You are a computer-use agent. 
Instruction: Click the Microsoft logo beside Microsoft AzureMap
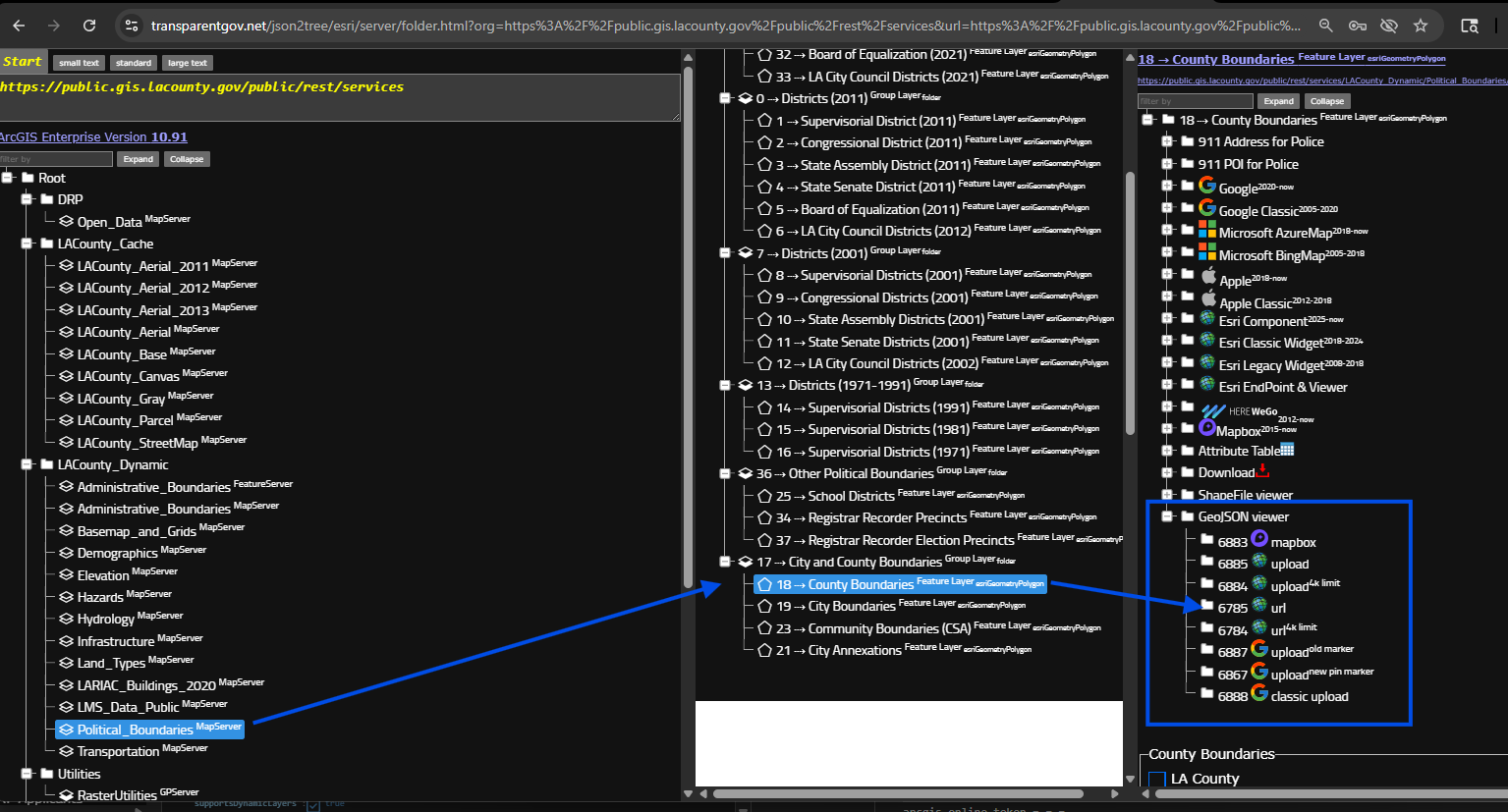click(x=1206, y=230)
